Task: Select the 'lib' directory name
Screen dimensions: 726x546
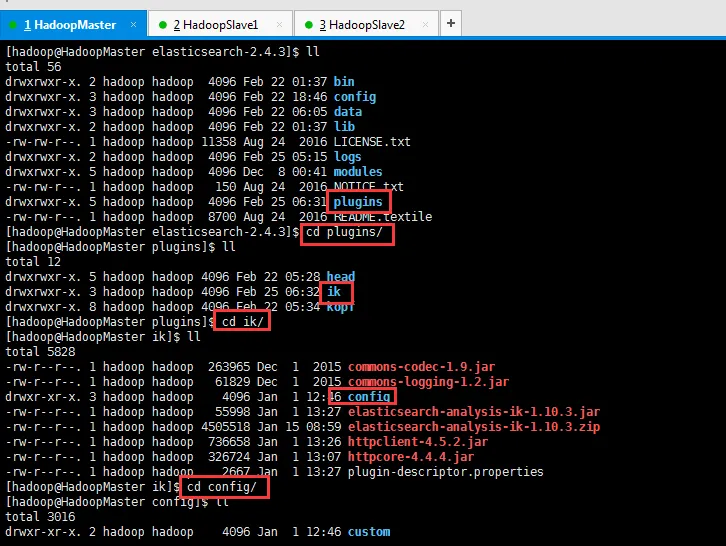Action: (344, 127)
